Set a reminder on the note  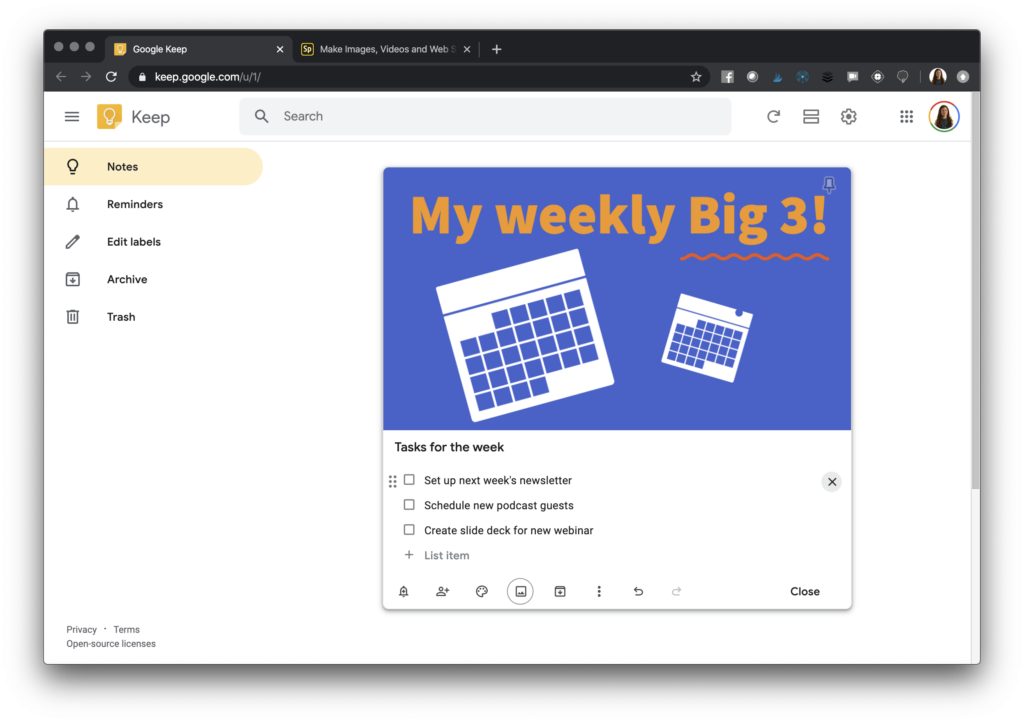point(403,591)
